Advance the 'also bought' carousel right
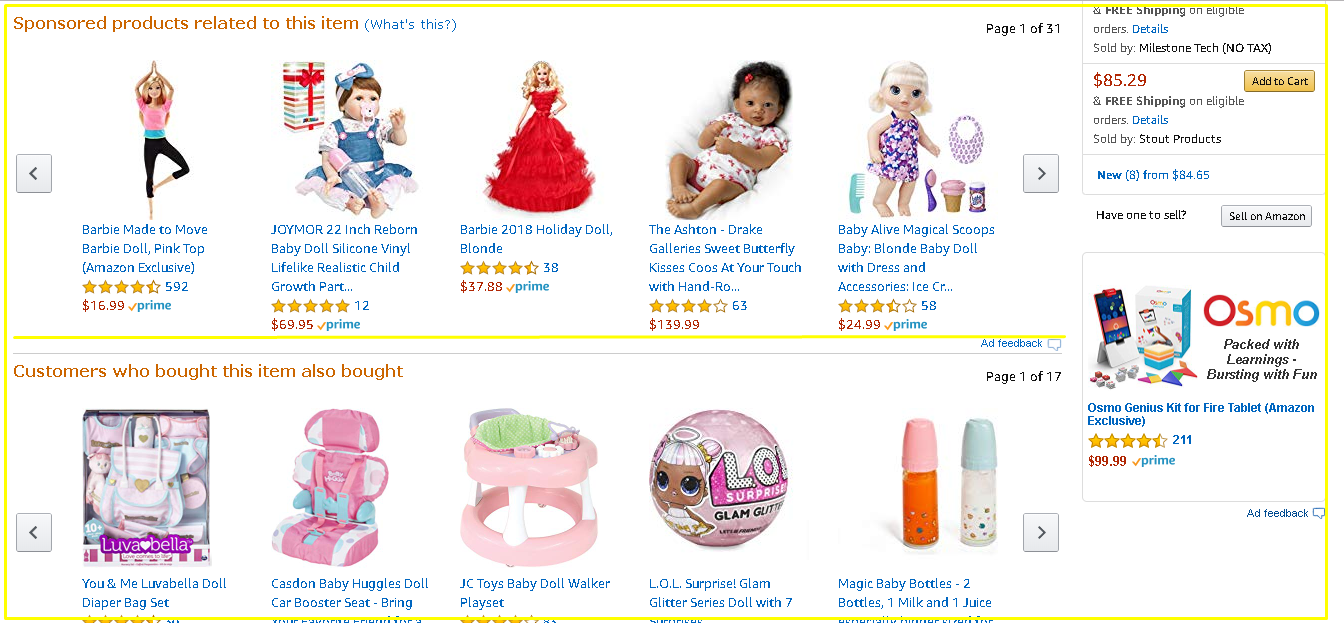The width and height of the screenshot is (1344, 623). click(1041, 532)
